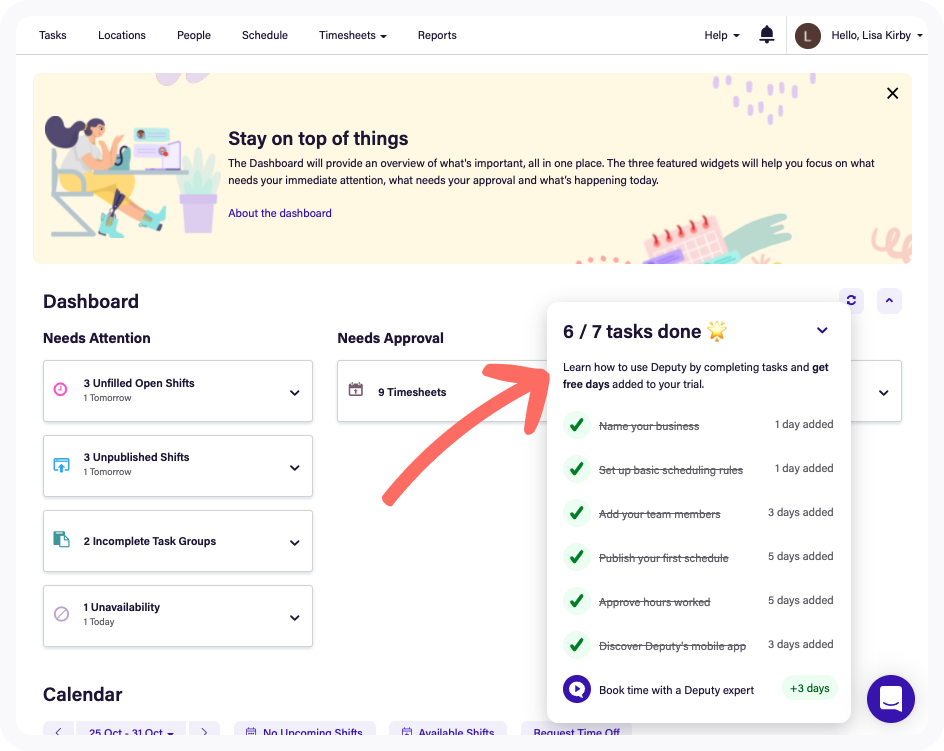Click the Unfilled Open Shifts clock icon
The image size is (944, 751).
click(61, 390)
